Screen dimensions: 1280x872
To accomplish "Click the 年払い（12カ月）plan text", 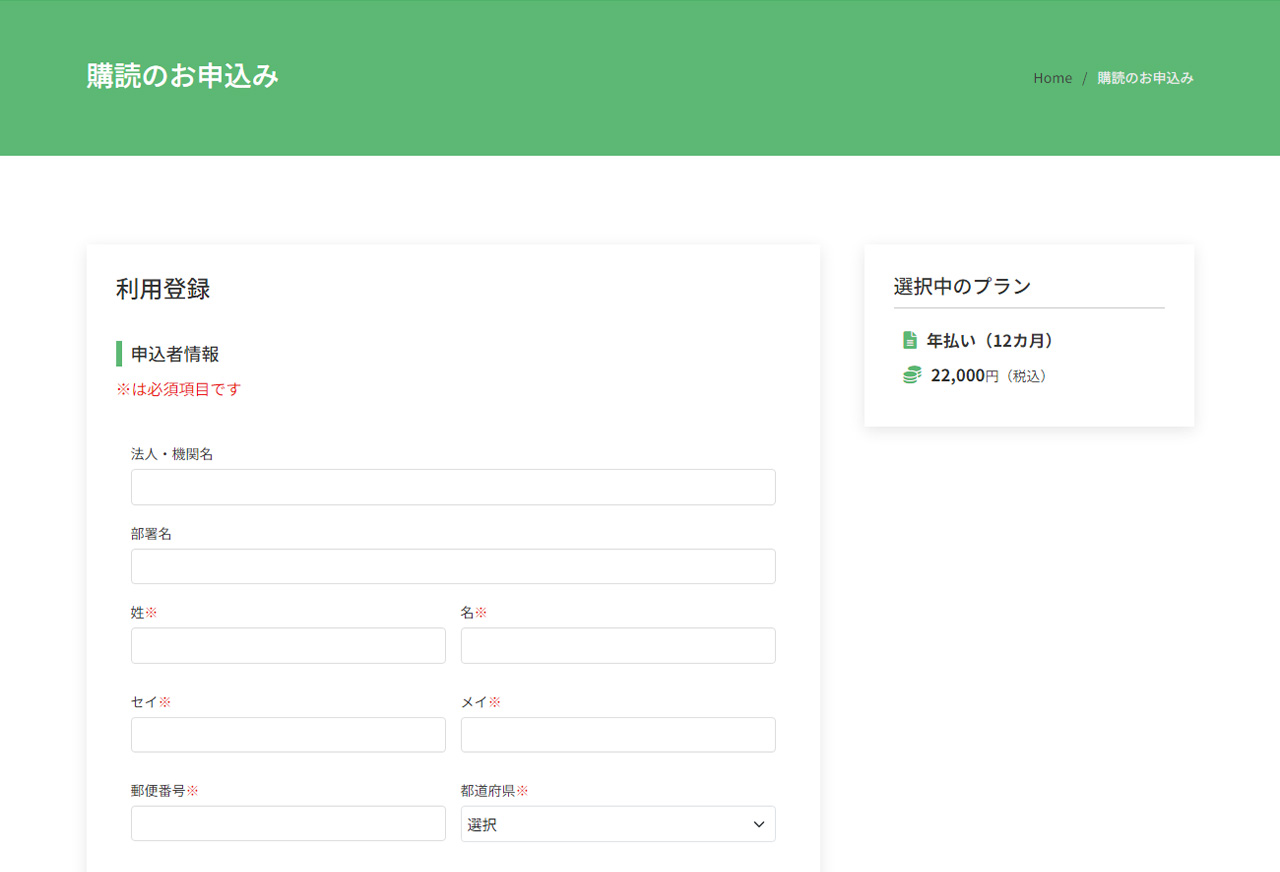I will pyautogui.click(x=990, y=341).
